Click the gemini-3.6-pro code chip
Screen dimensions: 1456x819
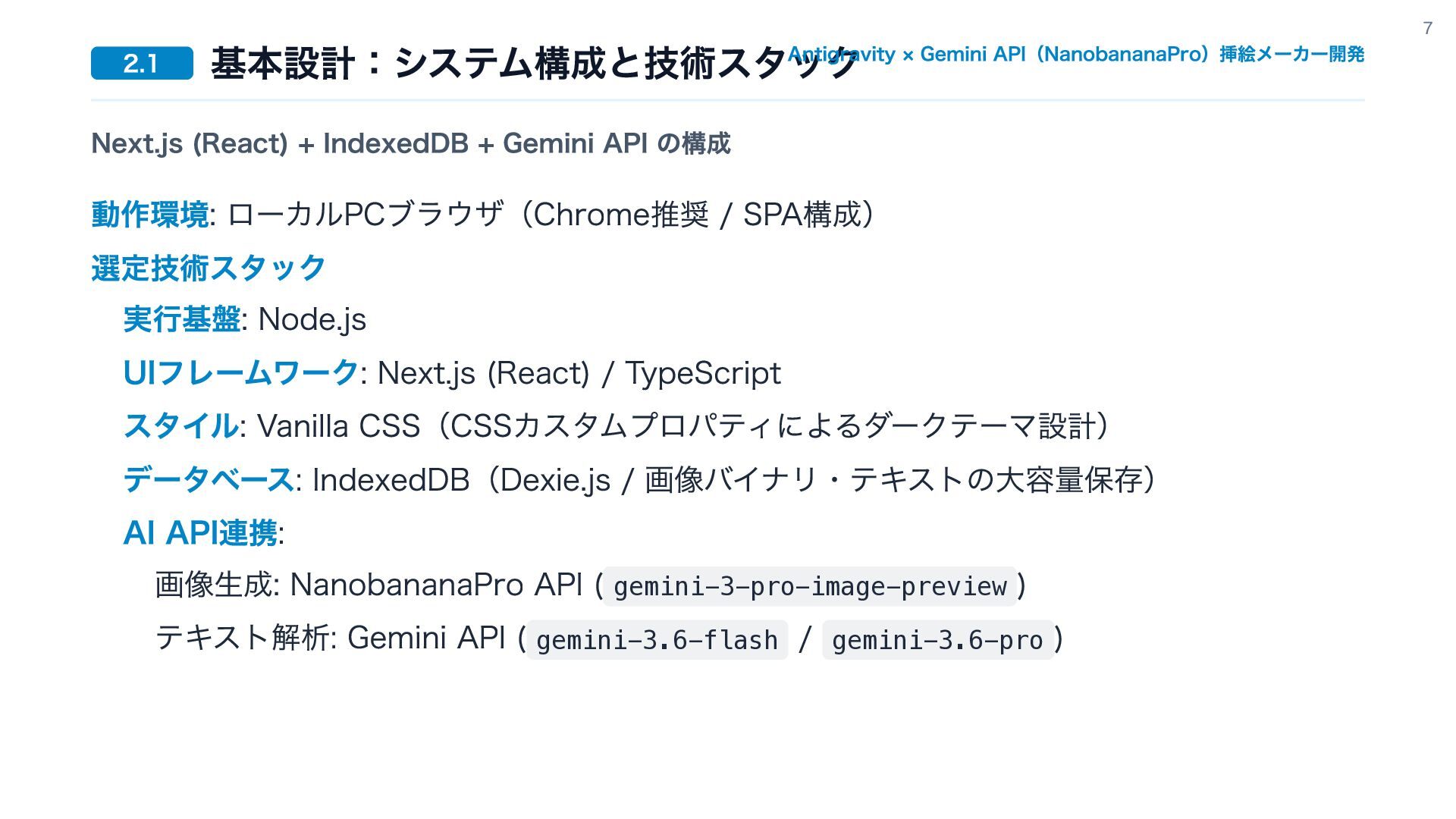(x=938, y=640)
